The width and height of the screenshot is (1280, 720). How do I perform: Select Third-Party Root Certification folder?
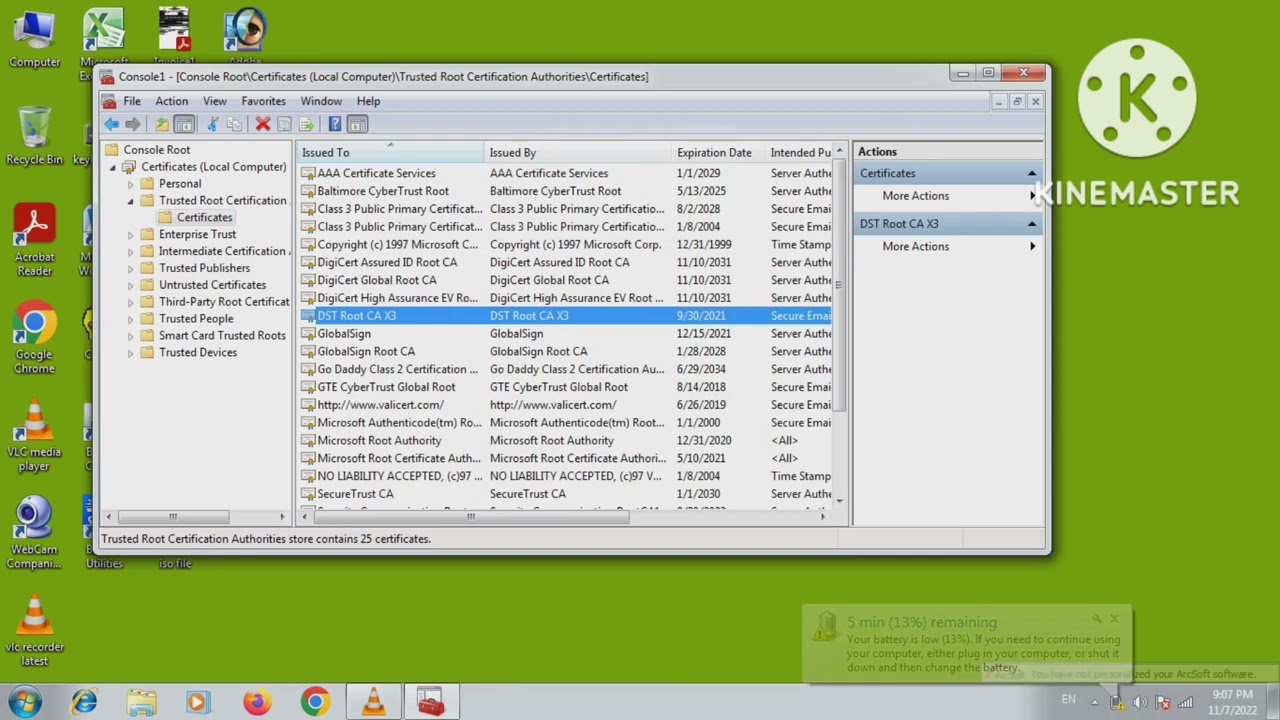pos(223,302)
